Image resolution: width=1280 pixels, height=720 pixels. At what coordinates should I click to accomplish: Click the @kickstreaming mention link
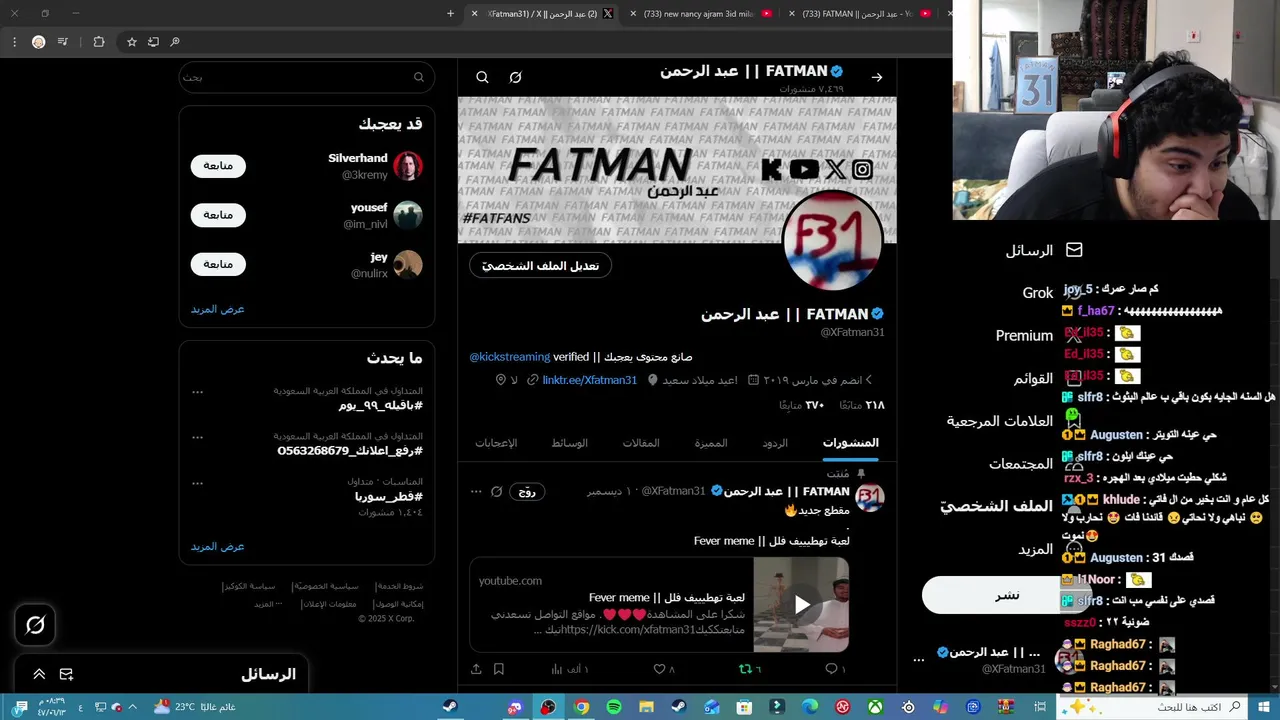click(x=510, y=357)
